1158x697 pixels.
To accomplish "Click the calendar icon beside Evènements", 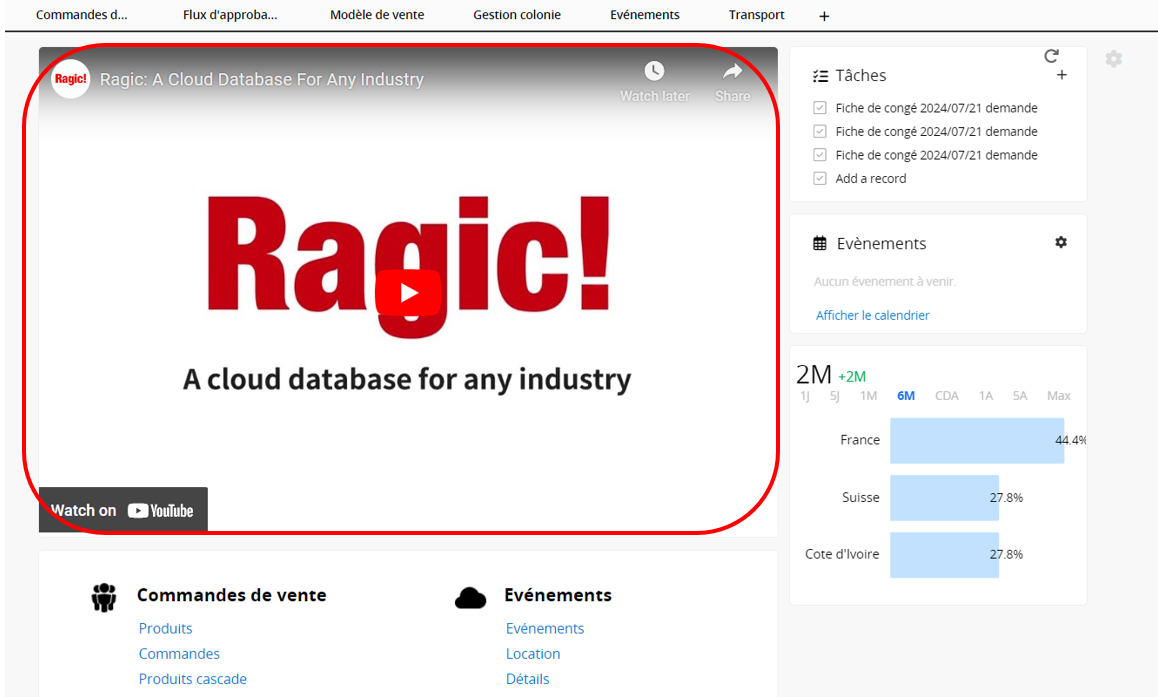I will tap(820, 243).
